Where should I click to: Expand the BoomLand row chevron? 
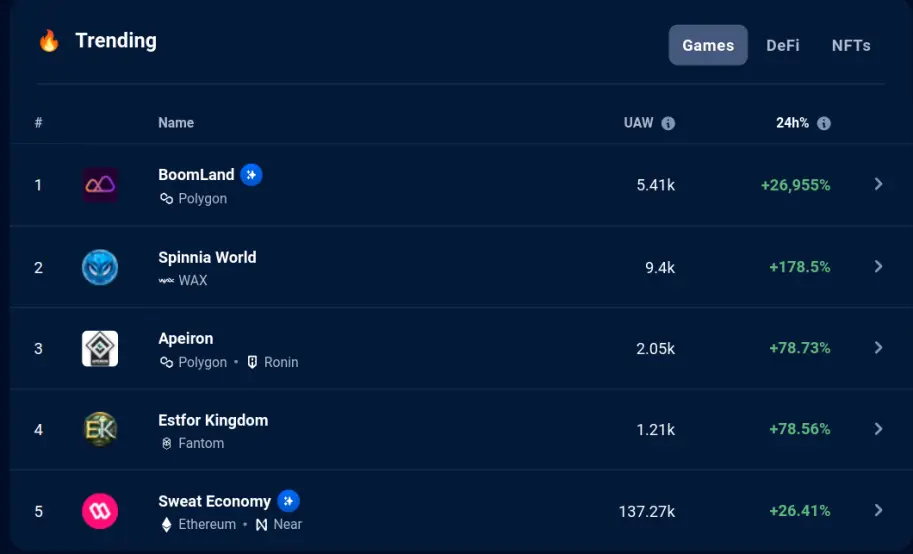point(878,184)
